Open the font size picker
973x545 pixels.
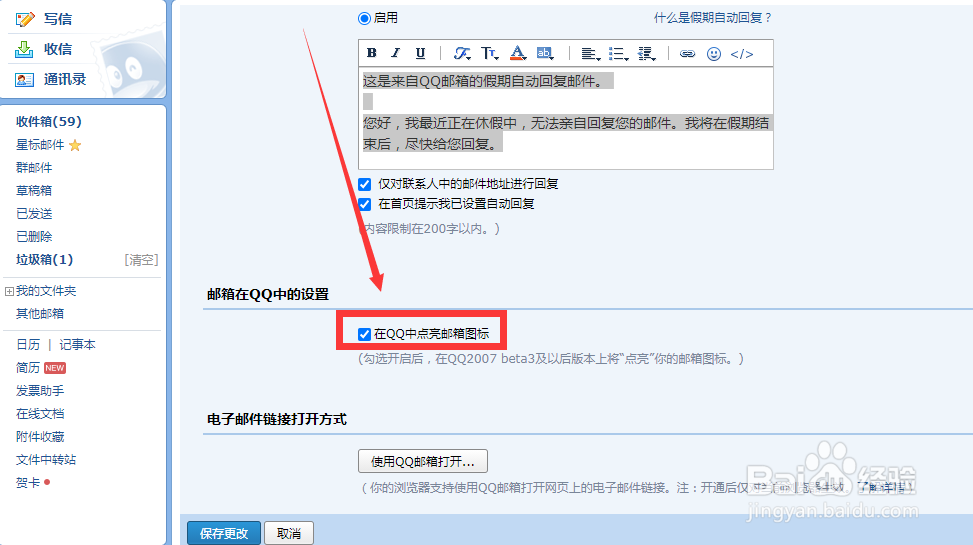490,53
